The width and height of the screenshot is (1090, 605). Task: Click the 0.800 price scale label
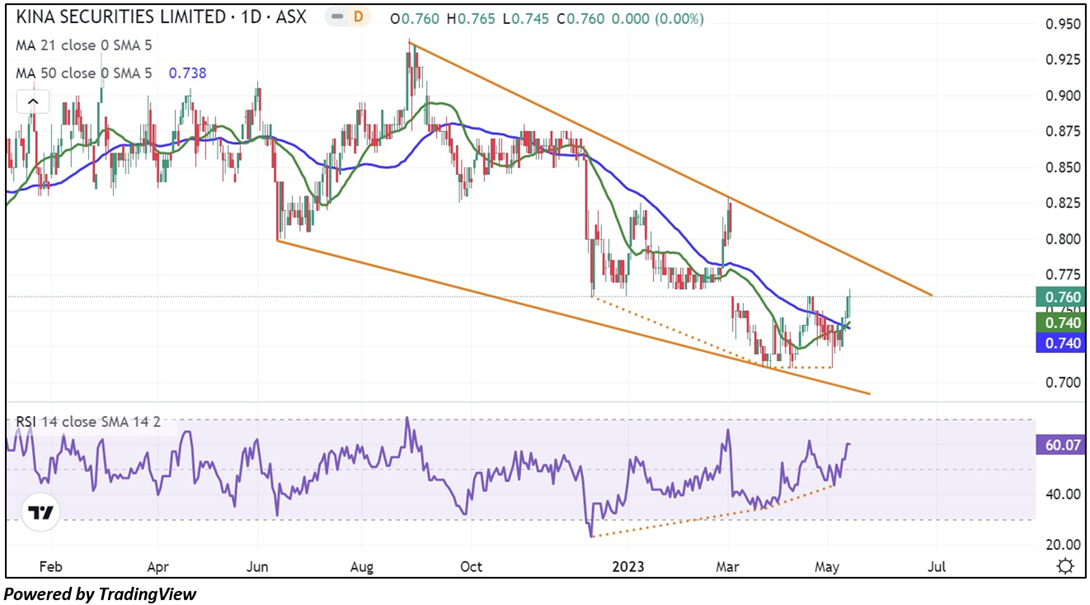pos(1063,239)
